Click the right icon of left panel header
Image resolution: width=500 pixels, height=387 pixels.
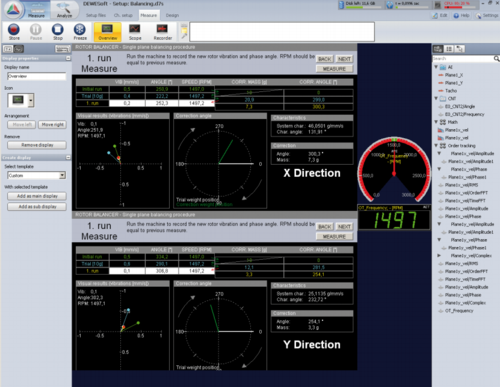click(x=62, y=49)
